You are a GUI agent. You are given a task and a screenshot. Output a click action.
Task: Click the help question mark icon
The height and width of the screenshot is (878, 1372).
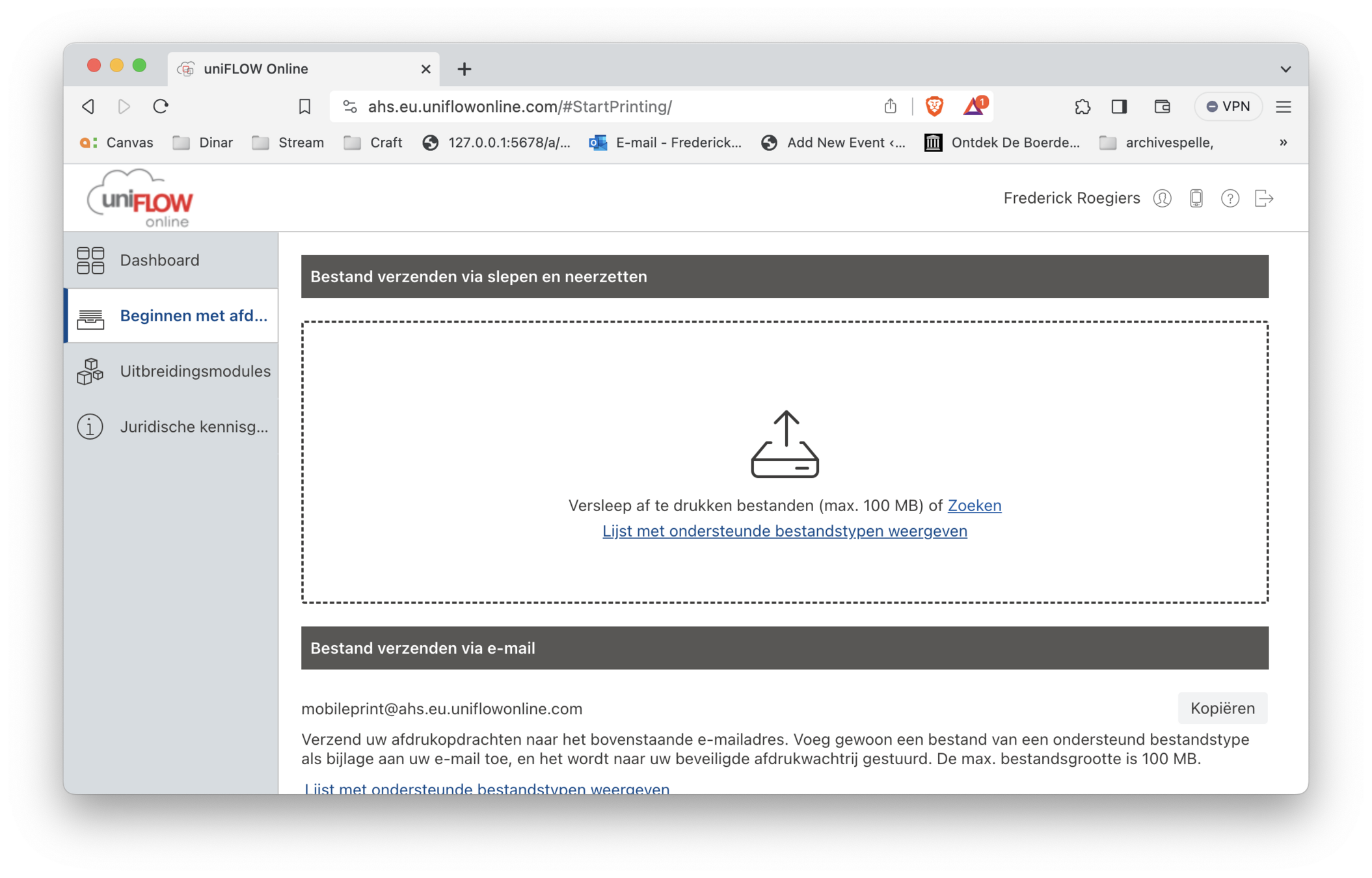pos(1230,198)
